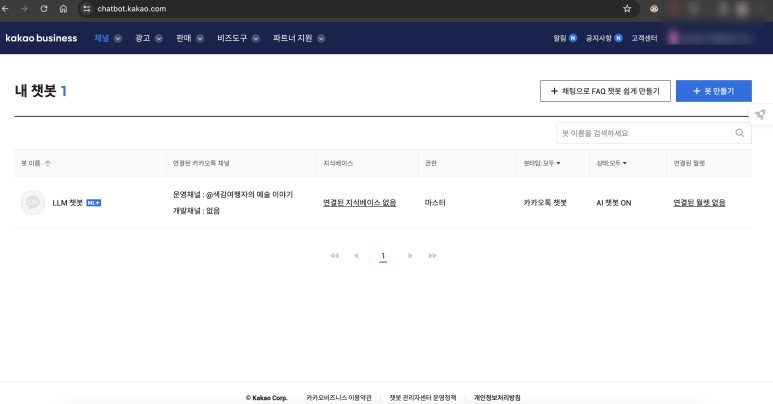Bookmark this page with the star icon
This screenshot has height=404, width=773.
(627, 8)
